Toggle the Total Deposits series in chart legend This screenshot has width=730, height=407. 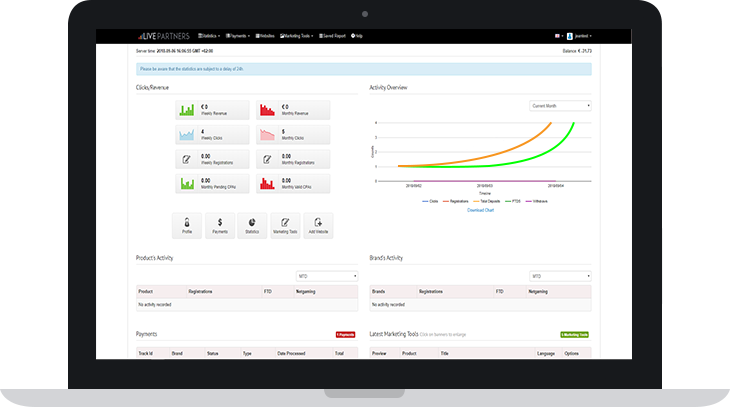tap(488, 201)
